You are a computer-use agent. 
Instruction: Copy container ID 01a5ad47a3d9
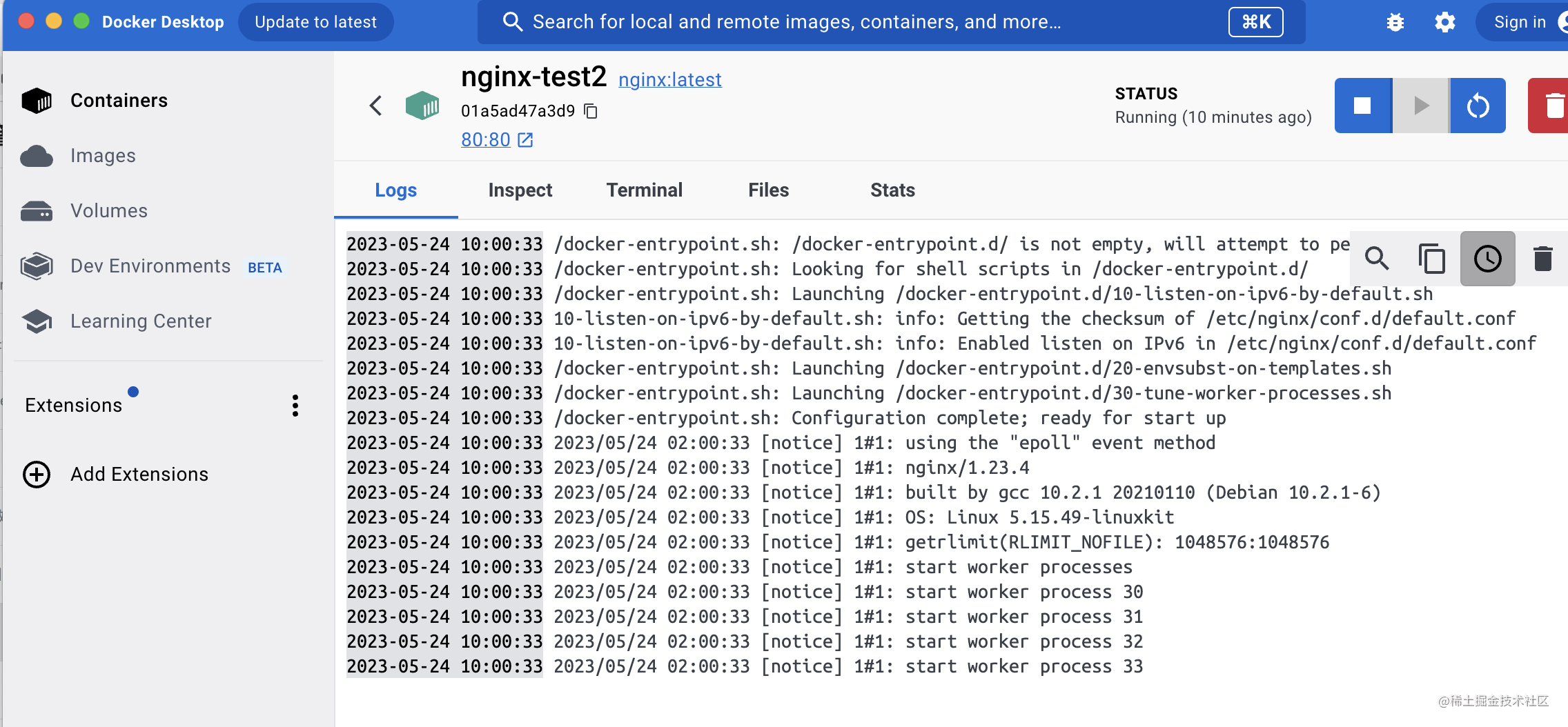pos(591,110)
